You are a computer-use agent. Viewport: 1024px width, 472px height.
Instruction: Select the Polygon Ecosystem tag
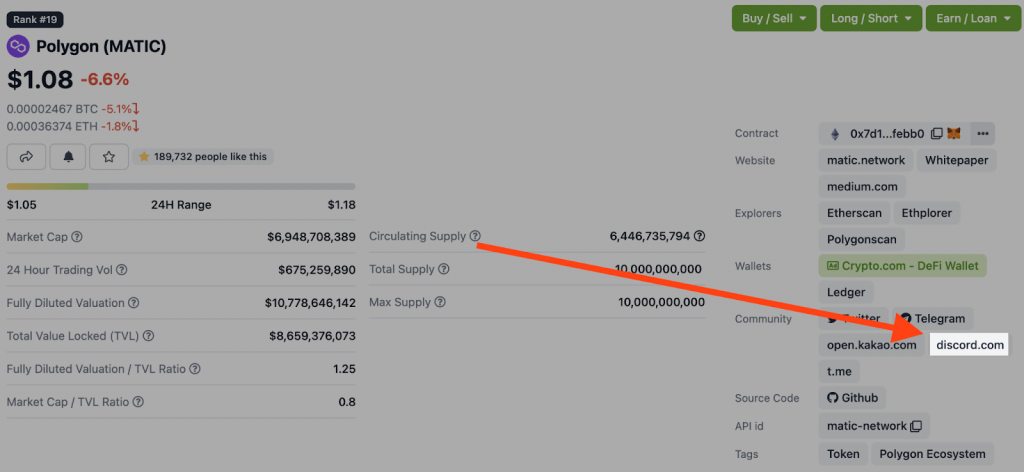pyautogui.click(x=932, y=454)
